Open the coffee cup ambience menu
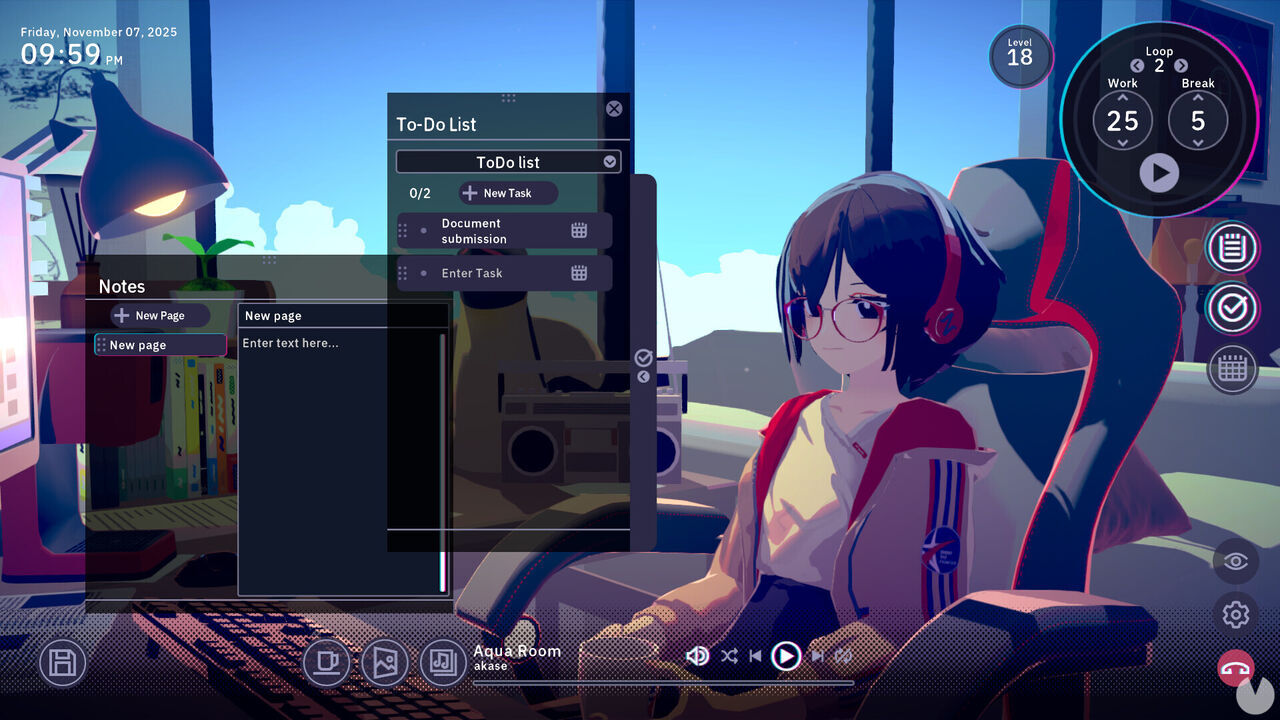 coord(326,662)
